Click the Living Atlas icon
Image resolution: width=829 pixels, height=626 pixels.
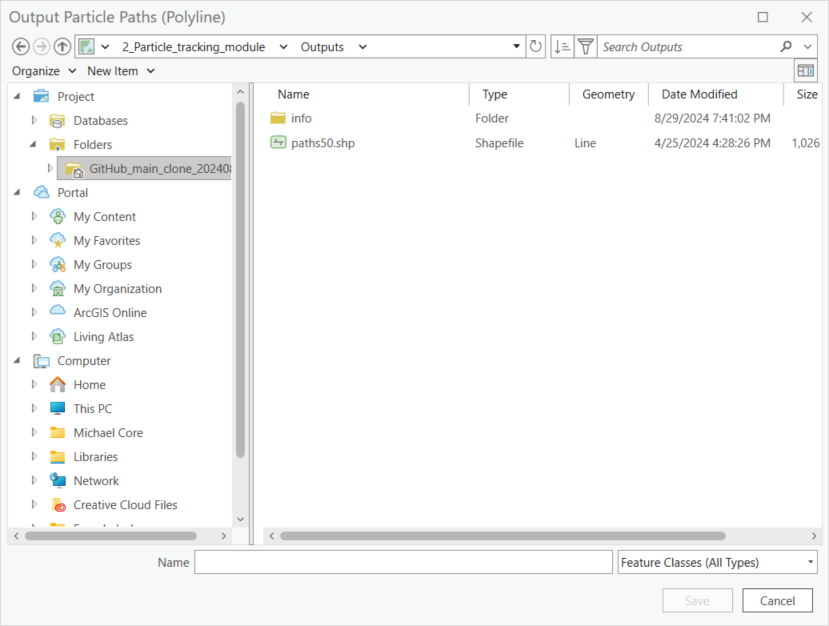click(57, 336)
